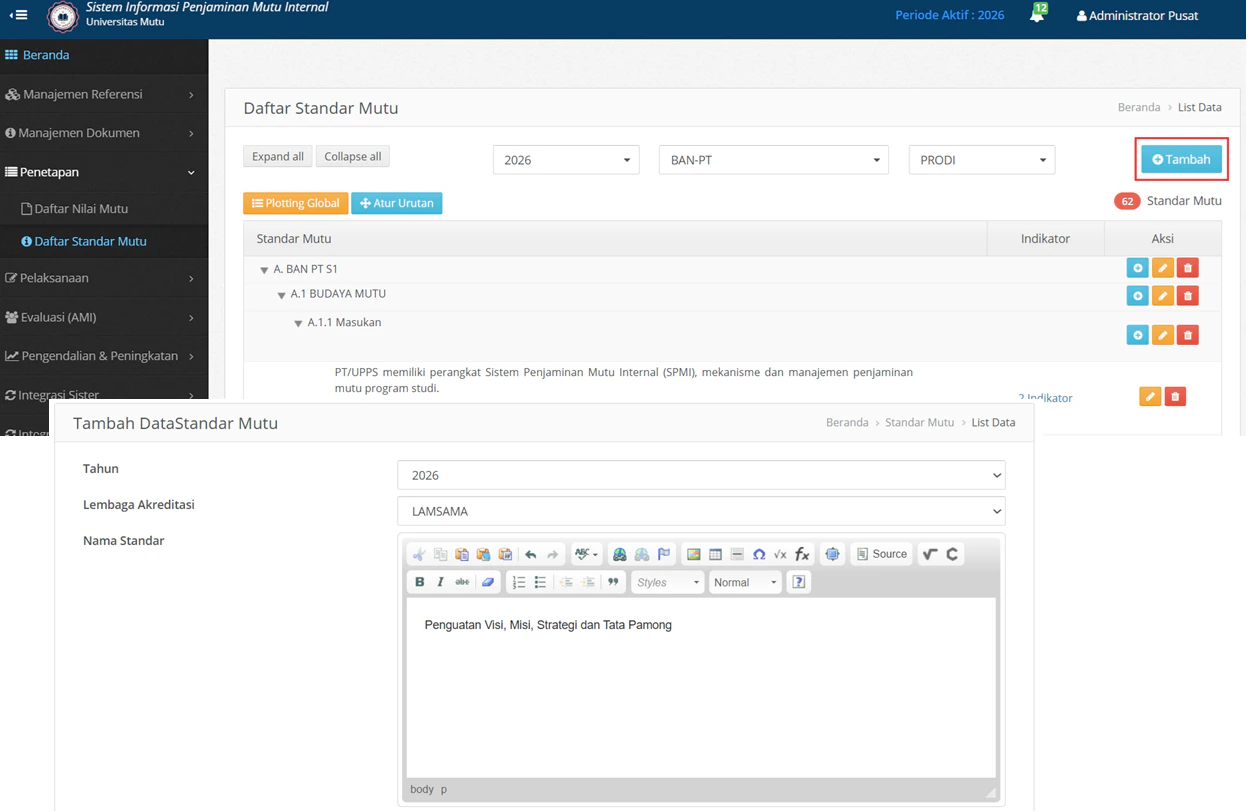The image size is (1251, 812).
Task: Apply strikethrough formatting
Action: click(462, 582)
